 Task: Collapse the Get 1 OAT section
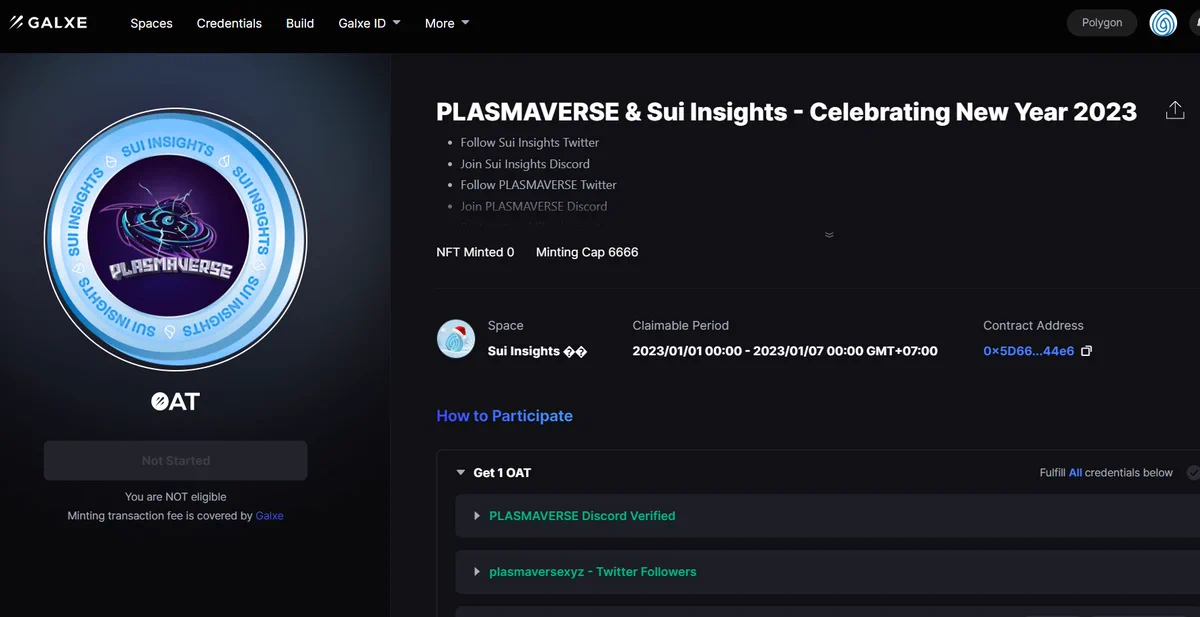(461, 473)
